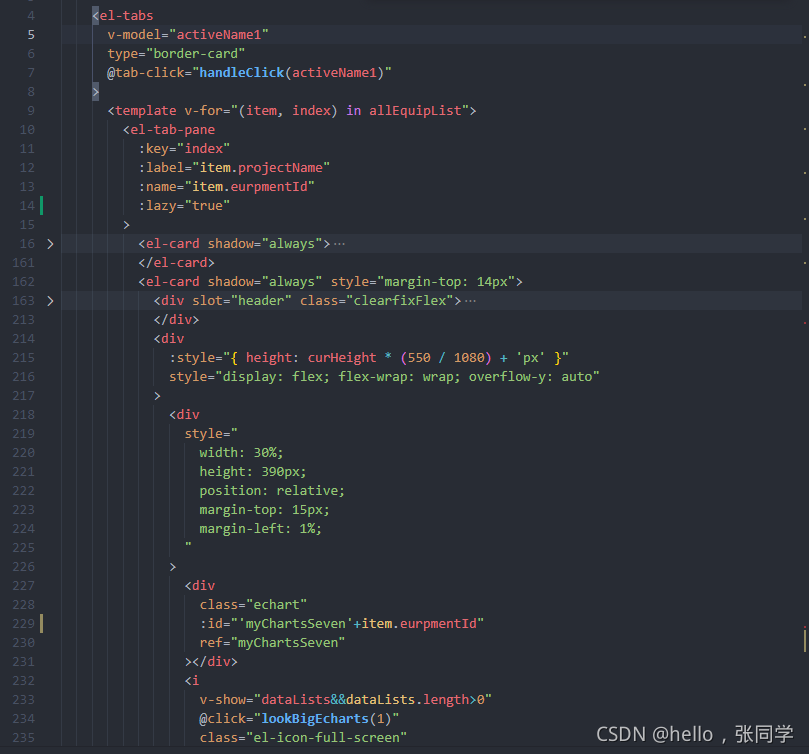Click slot="header" attribute

coord(241,301)
